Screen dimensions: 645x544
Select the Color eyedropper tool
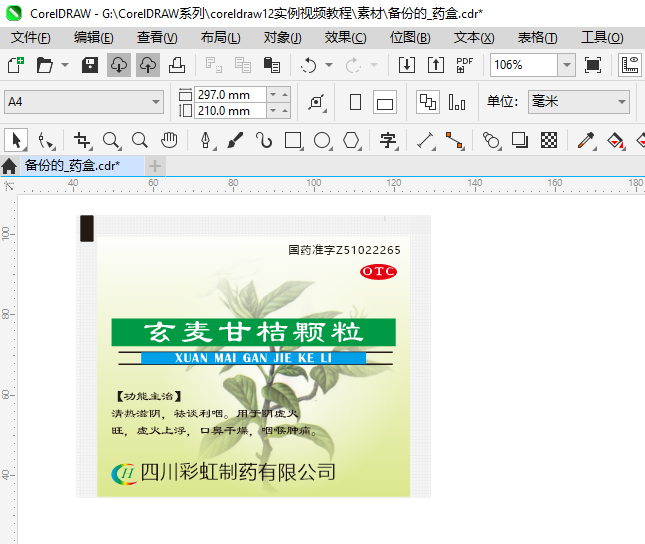click(x=587, y=140)
